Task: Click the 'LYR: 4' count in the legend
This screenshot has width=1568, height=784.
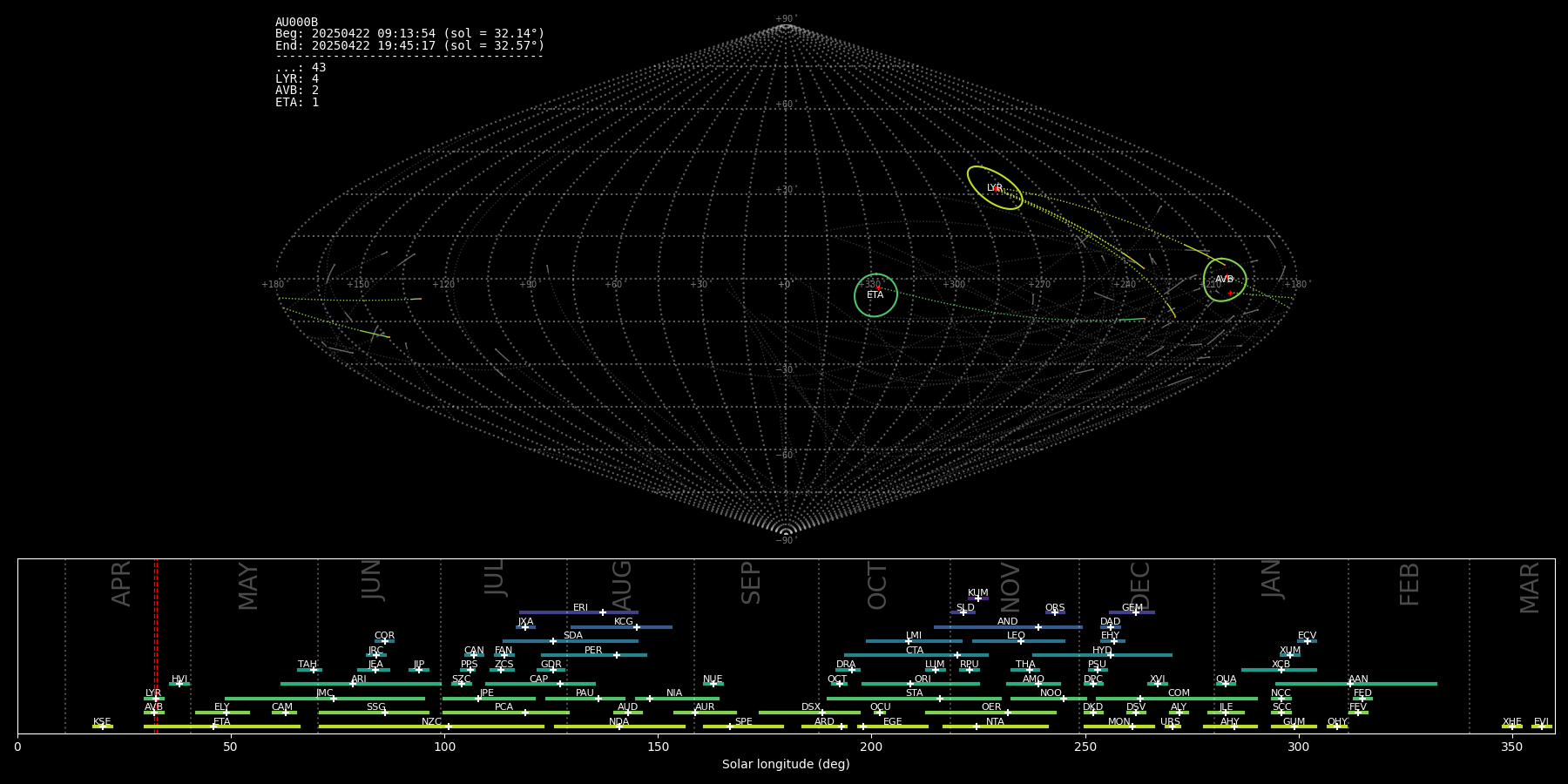Action: [297, 79]
